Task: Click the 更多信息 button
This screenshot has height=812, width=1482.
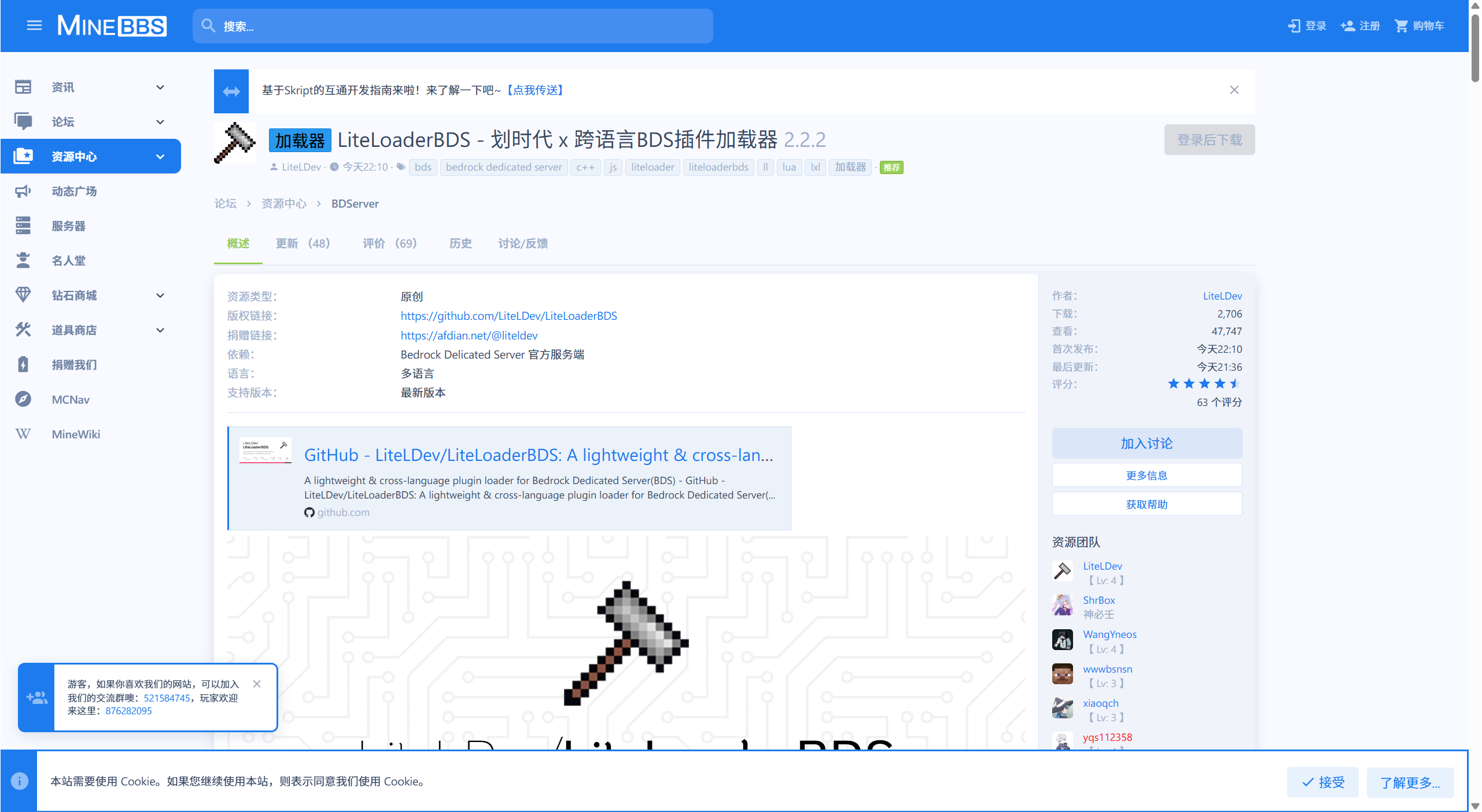Action: click(x=1146, y=475)
